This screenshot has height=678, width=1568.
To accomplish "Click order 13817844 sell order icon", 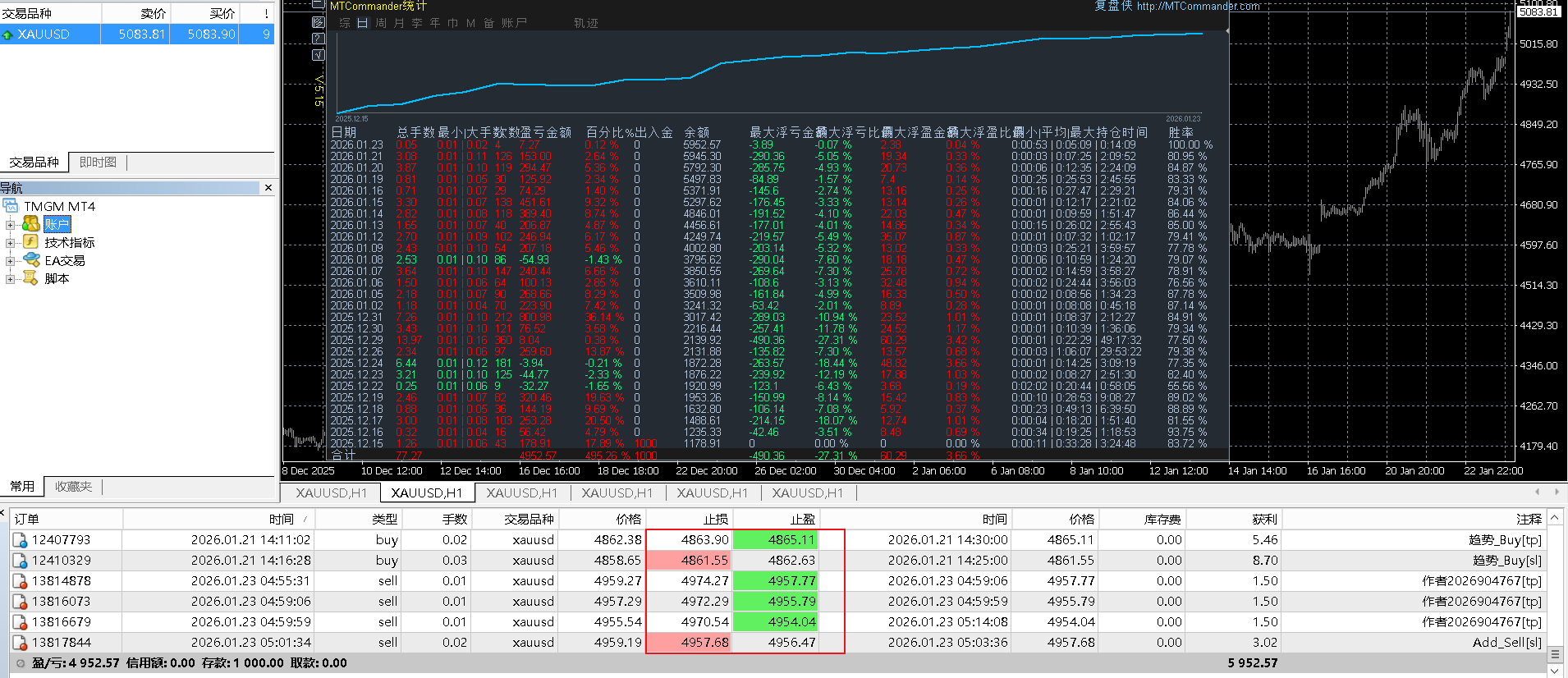I will [20, 643].
